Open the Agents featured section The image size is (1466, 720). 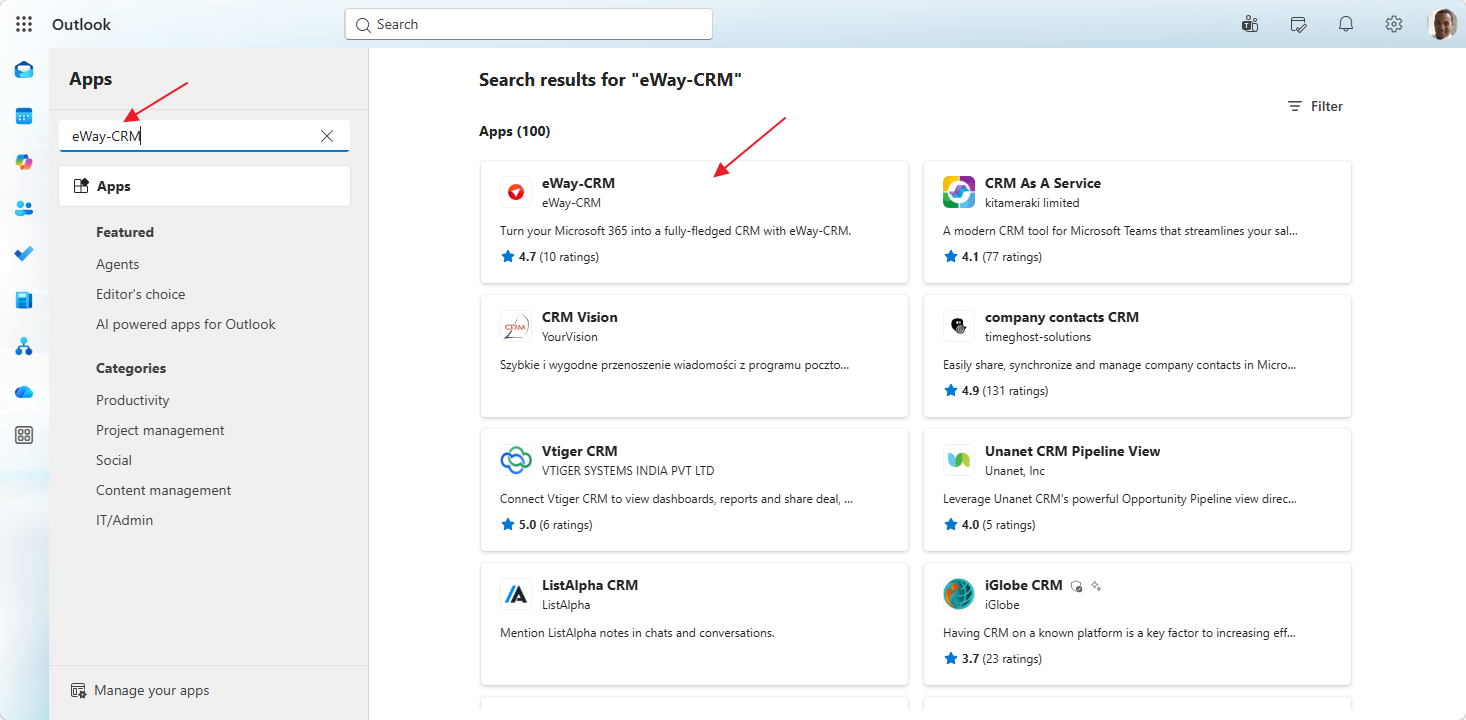(118, 264)
